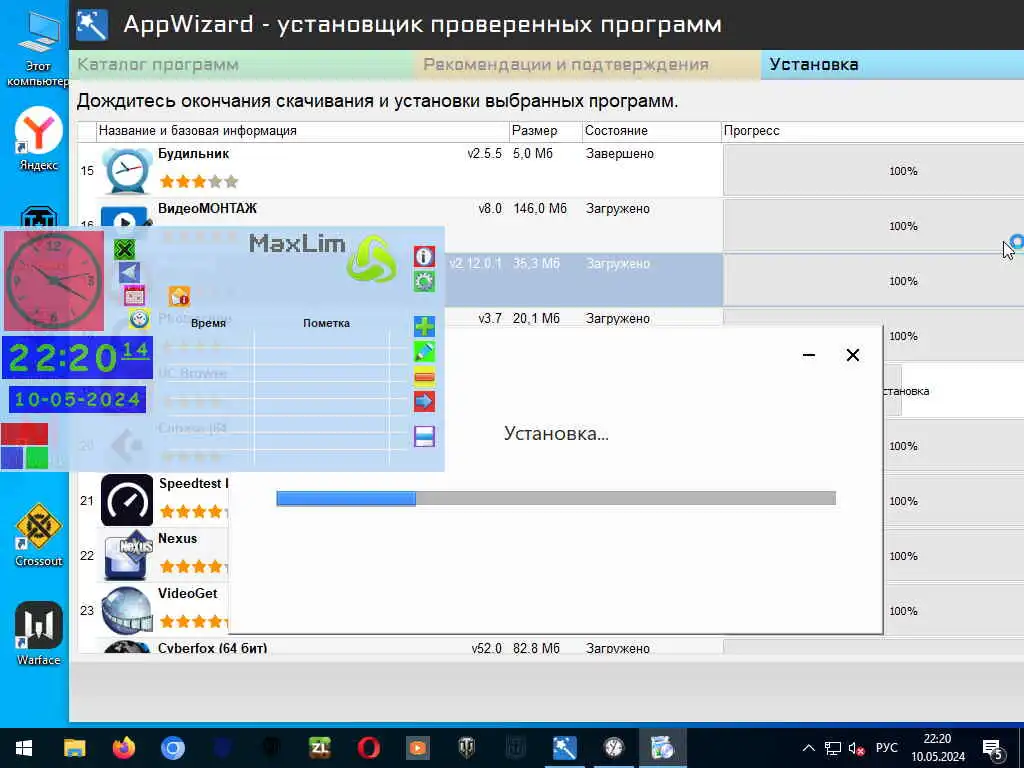Click the blue right-arrow icon in MaxLim

click(x=424, y=402)
